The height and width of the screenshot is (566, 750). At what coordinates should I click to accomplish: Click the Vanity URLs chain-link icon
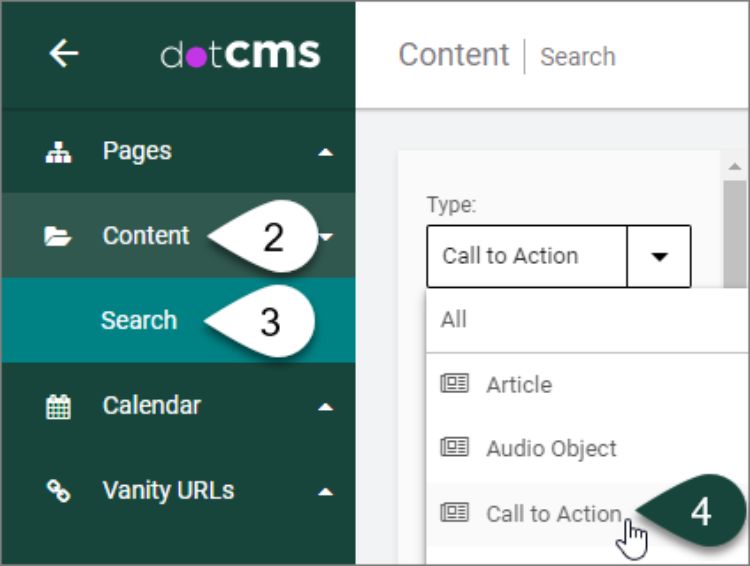click(58, 491)
